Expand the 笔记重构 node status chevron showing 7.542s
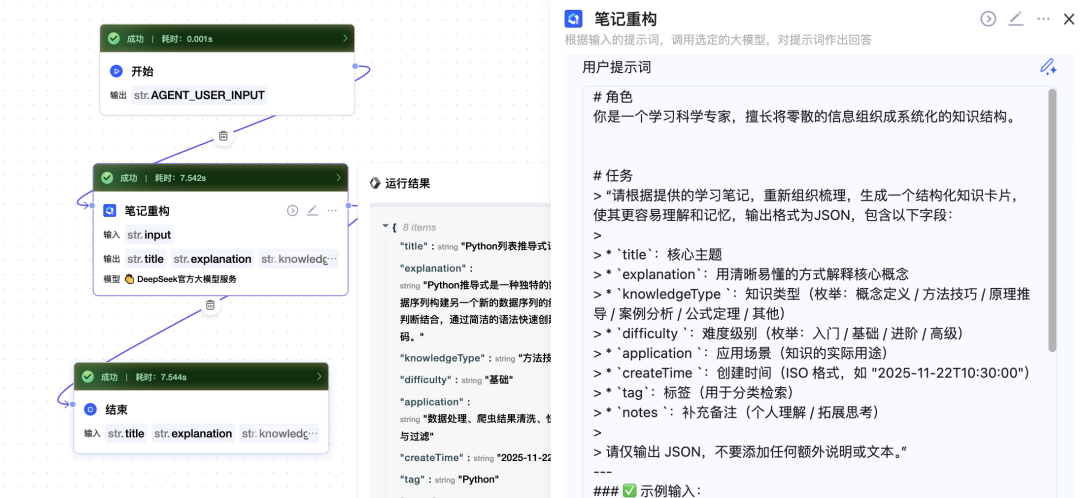The width and height of the screenshot is (1080, 498). click(338, 178)
